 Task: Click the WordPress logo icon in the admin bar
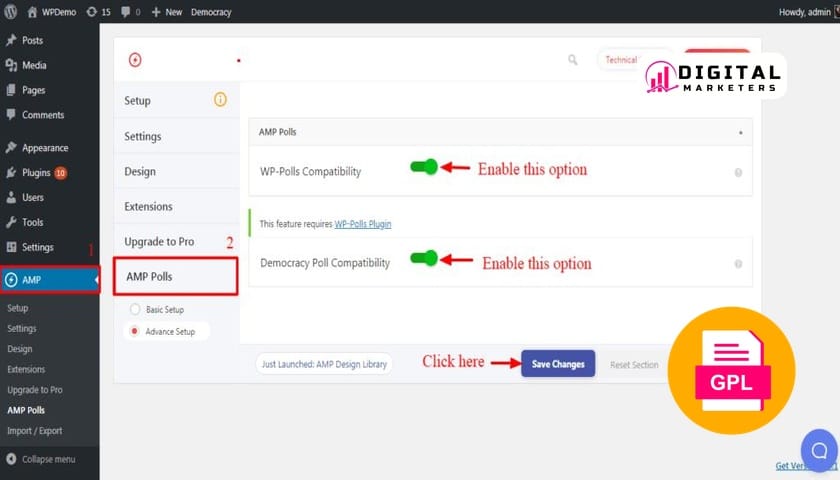(x=10, y=12)
